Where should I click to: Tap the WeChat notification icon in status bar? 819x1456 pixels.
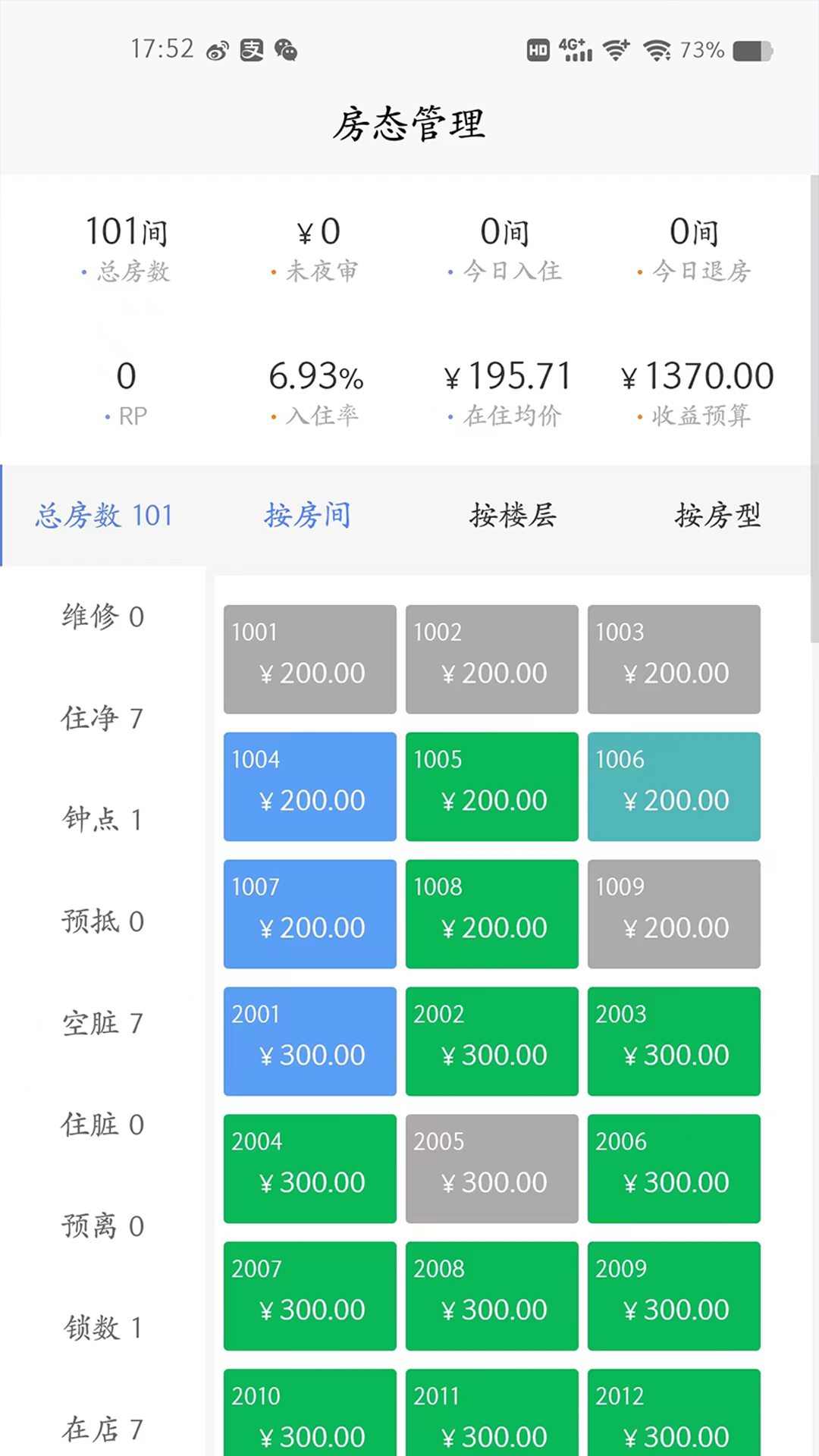click(286, 51)
